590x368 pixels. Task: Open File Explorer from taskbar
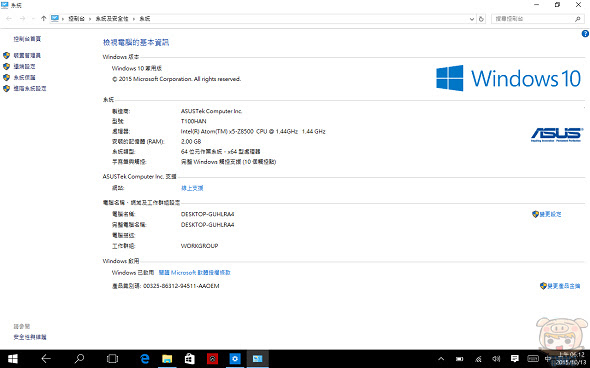click(x=167, y=359)
